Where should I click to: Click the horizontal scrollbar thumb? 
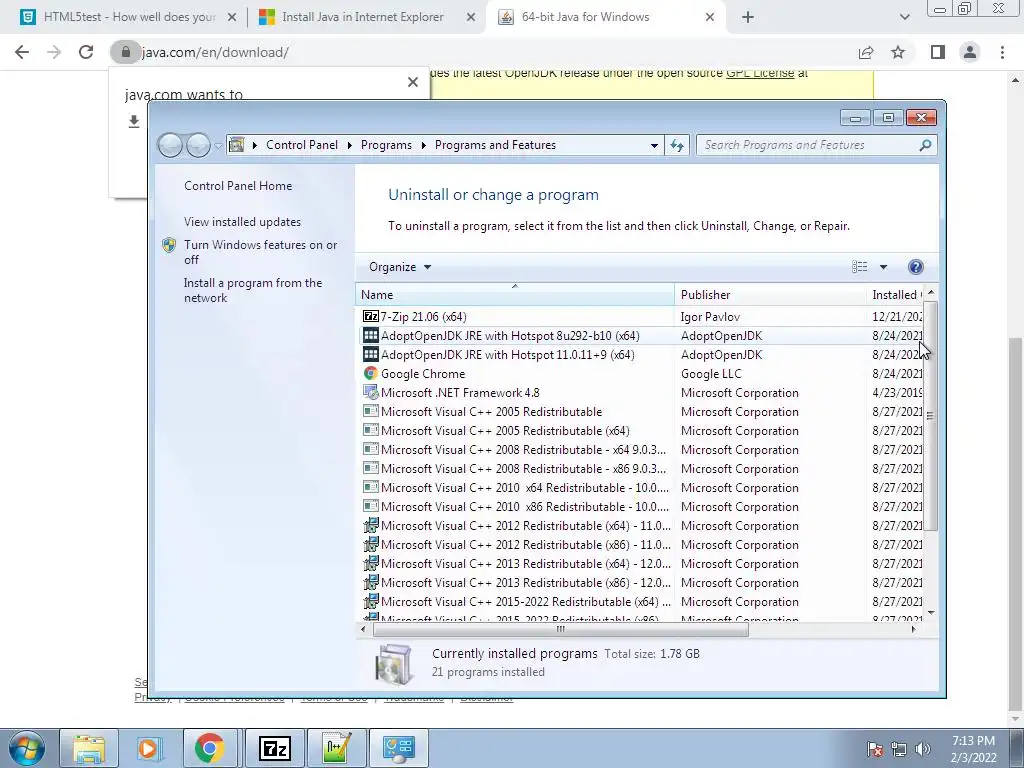560,629
